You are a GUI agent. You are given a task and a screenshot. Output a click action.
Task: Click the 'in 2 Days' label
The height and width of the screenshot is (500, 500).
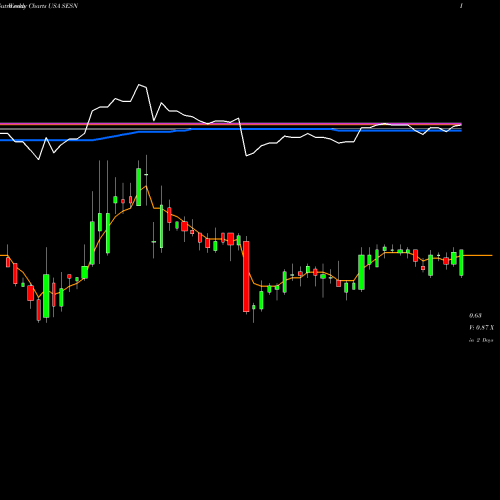coord(481,340)
